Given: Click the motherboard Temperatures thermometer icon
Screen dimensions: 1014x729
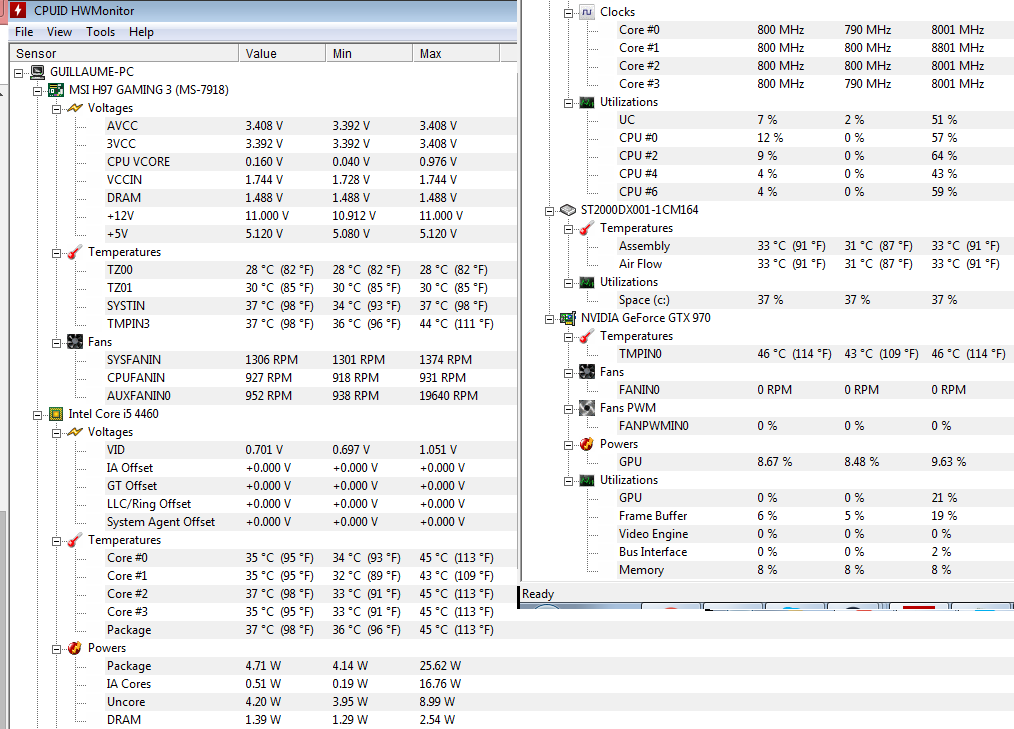Looking at the screenshot, I should click(75, 252).
